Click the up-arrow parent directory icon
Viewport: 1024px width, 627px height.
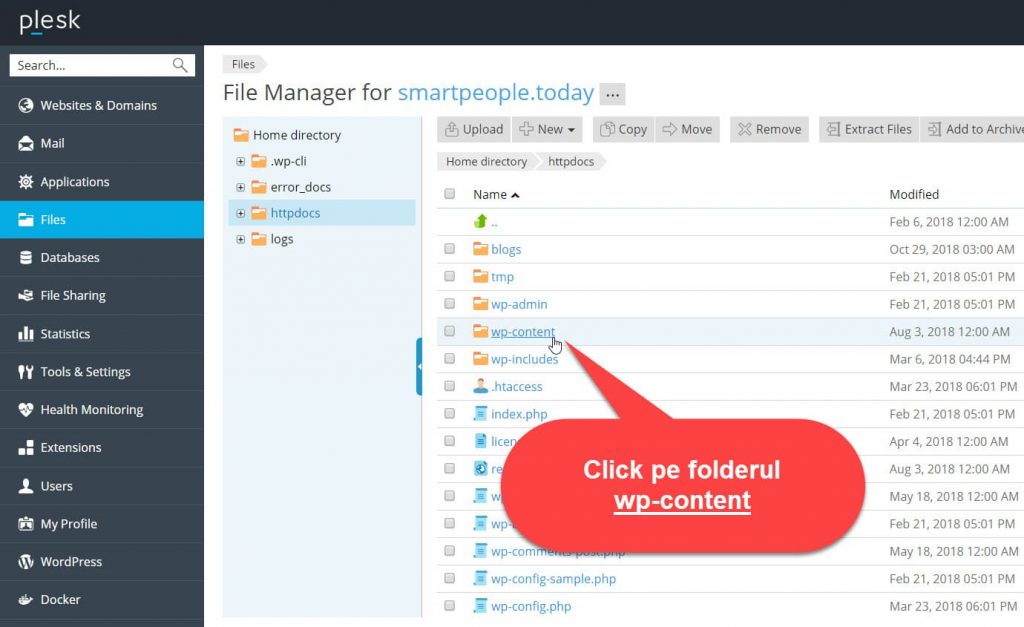[481, 222]
